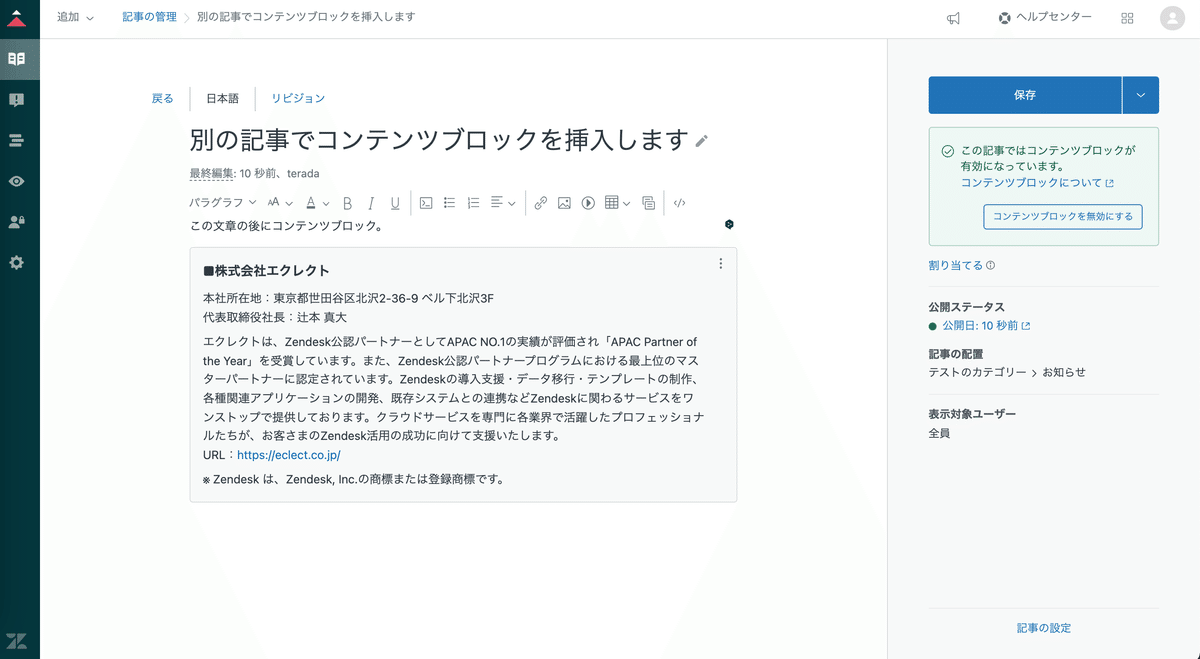Click the megaphone announcements icon
Screen dimensions: 1200x659
(x=954, y=18)
